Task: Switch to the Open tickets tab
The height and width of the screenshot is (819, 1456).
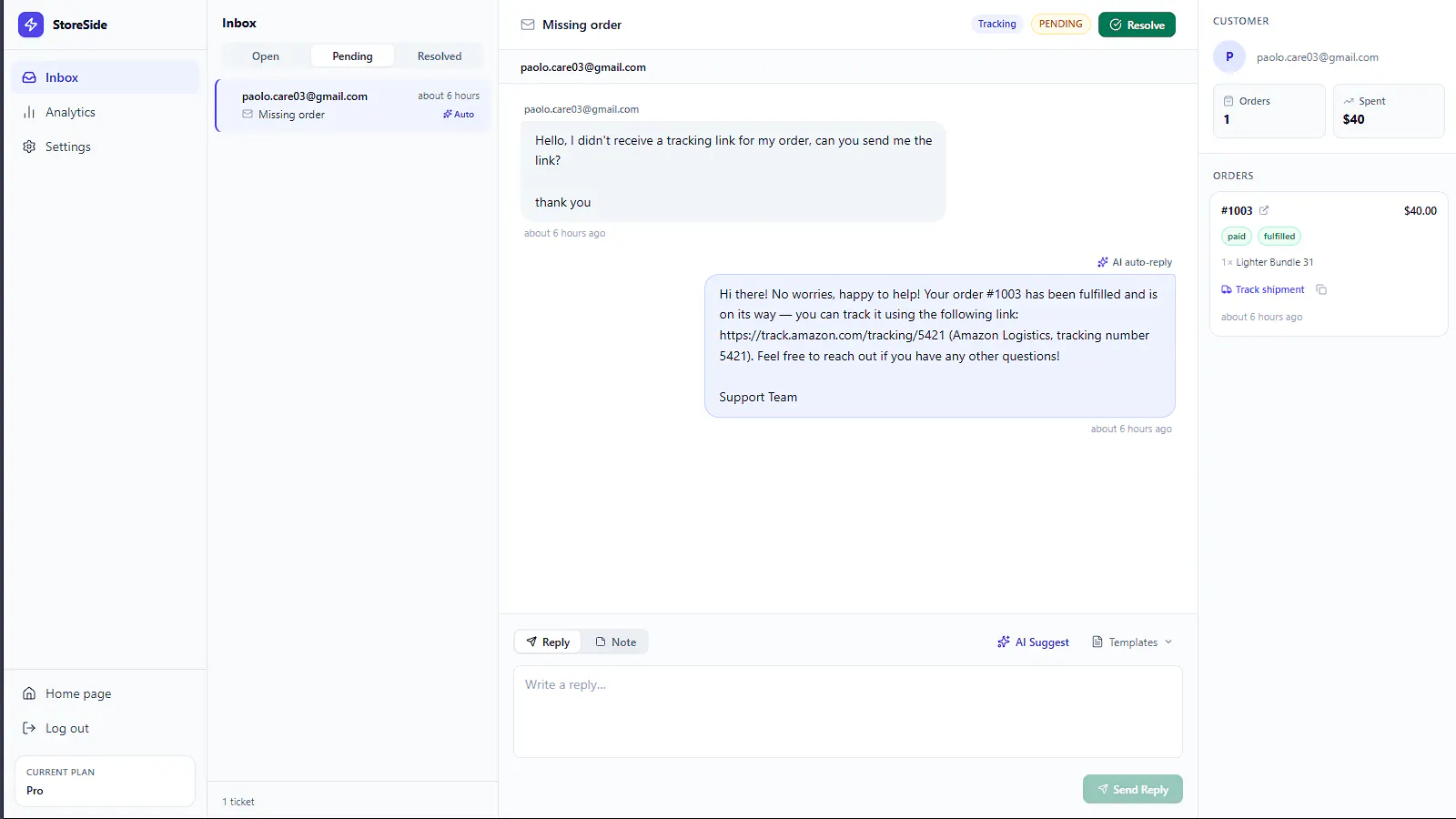Action: (x=266, y=56)
